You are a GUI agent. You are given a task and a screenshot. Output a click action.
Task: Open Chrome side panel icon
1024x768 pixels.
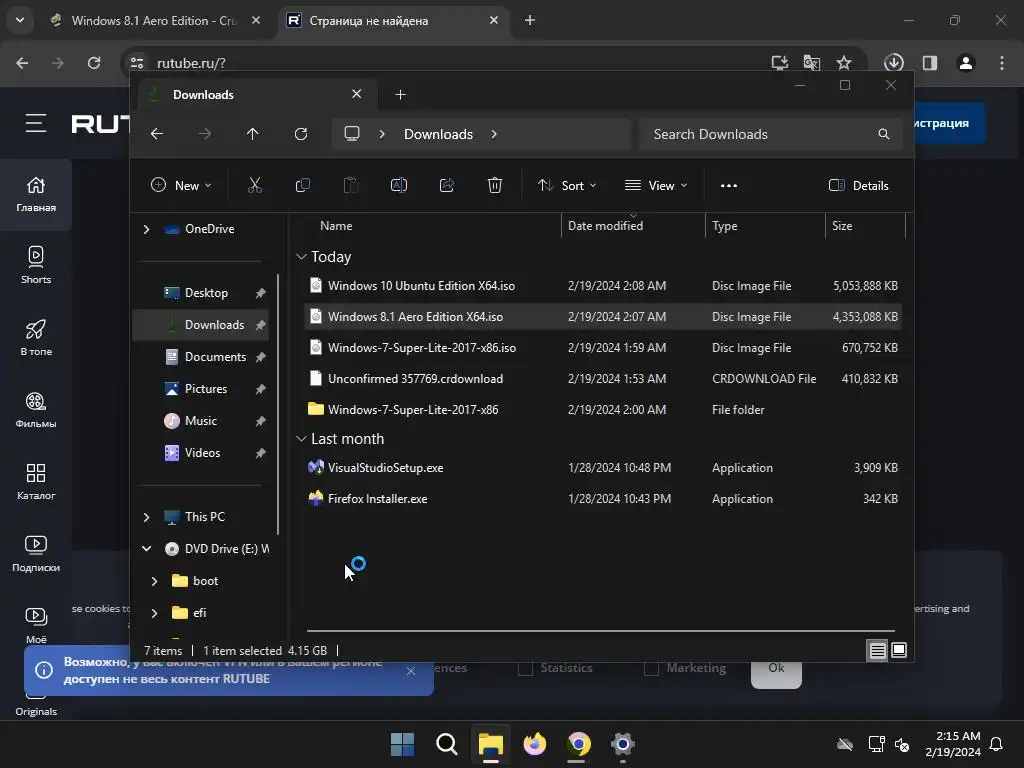(x=930, y=63)
